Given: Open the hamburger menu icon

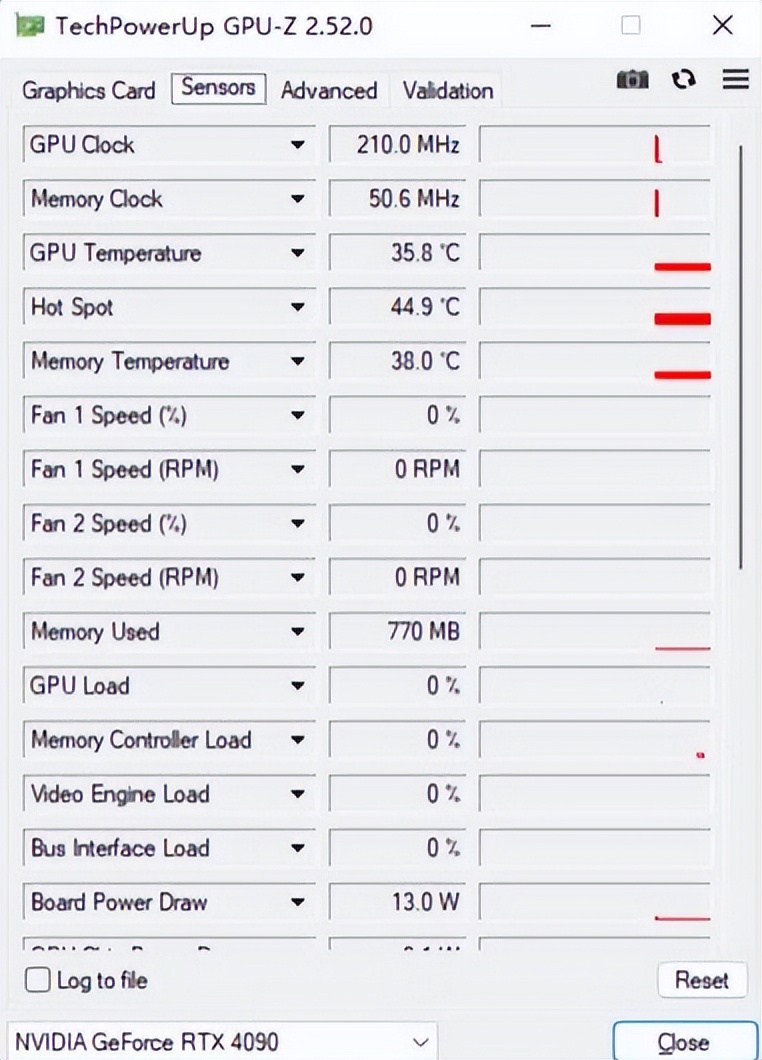Looking at the screenshot, I should click(735, 79).
